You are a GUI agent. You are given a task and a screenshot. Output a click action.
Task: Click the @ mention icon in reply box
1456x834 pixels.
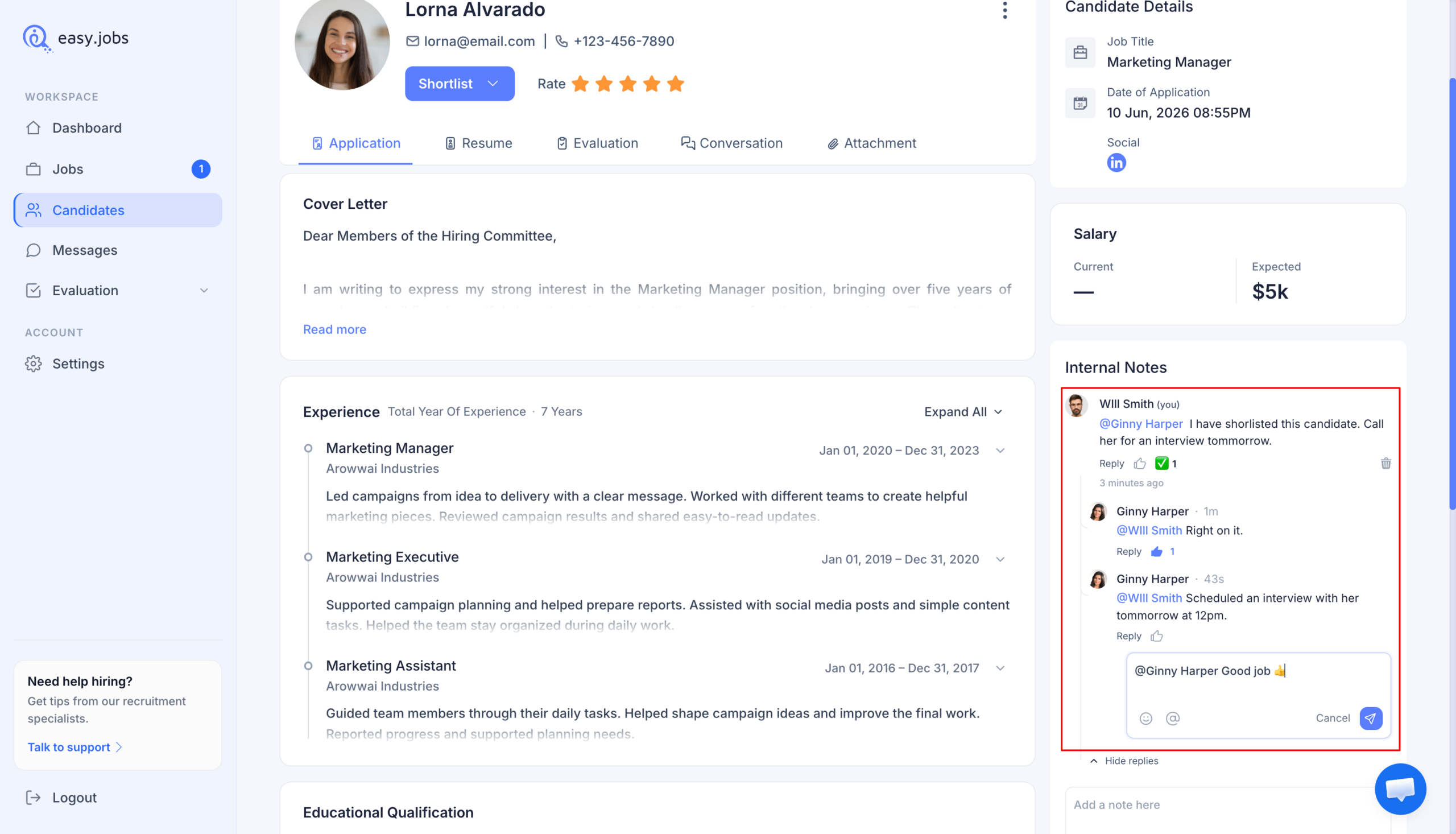(x=1173, y=719)
